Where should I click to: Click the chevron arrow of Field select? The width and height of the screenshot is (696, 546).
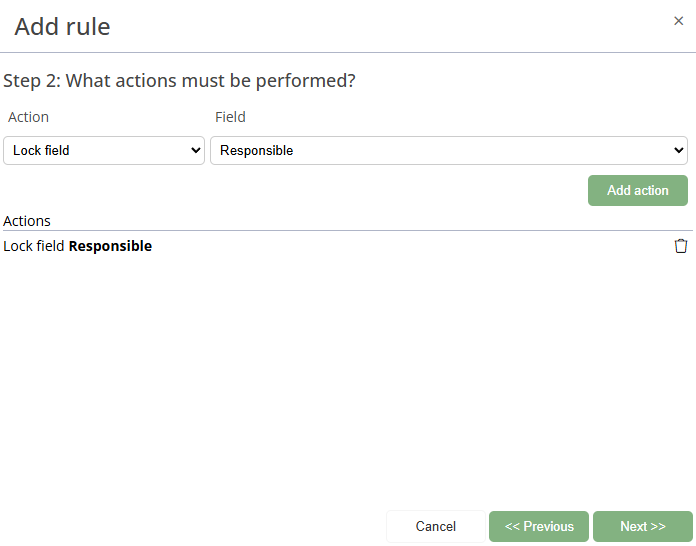coord(679,151)
